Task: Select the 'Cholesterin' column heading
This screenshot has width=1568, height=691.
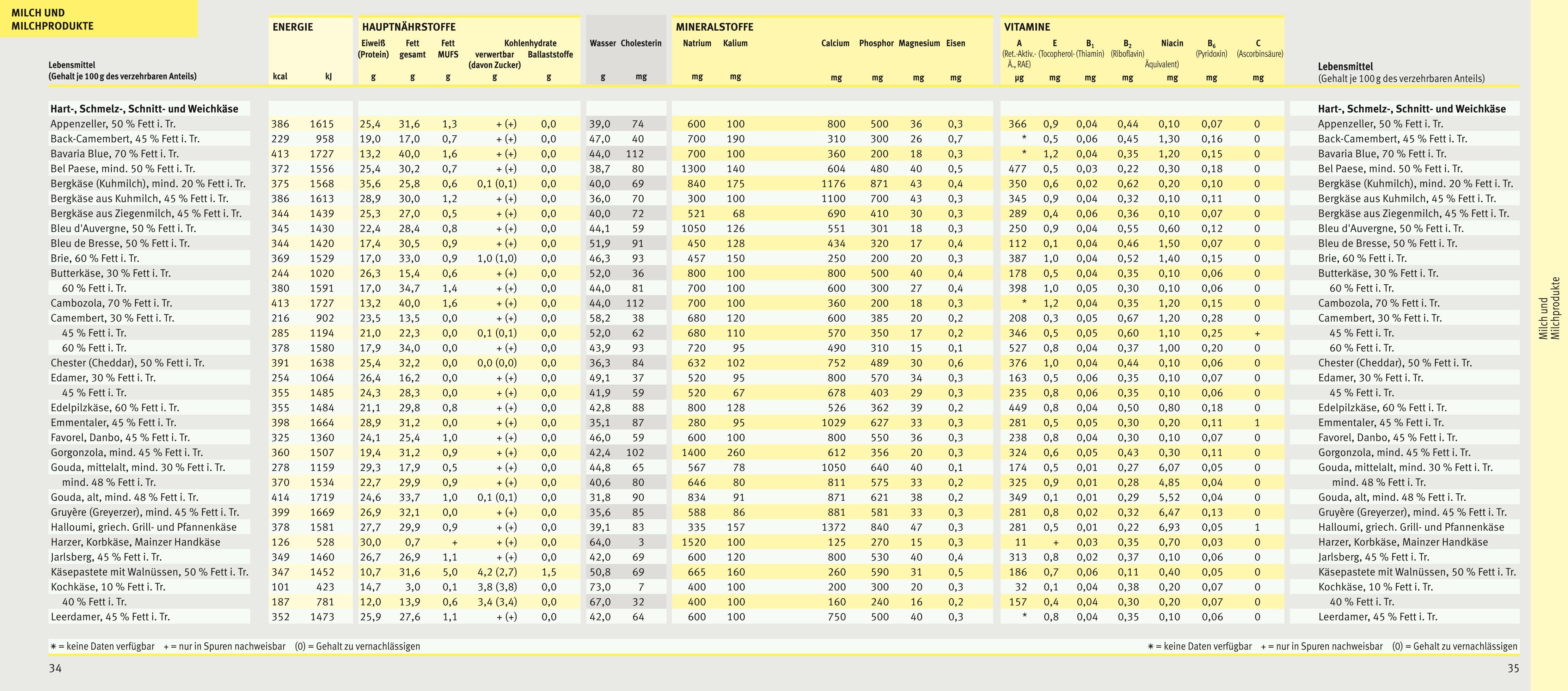Action: point(641,43)
